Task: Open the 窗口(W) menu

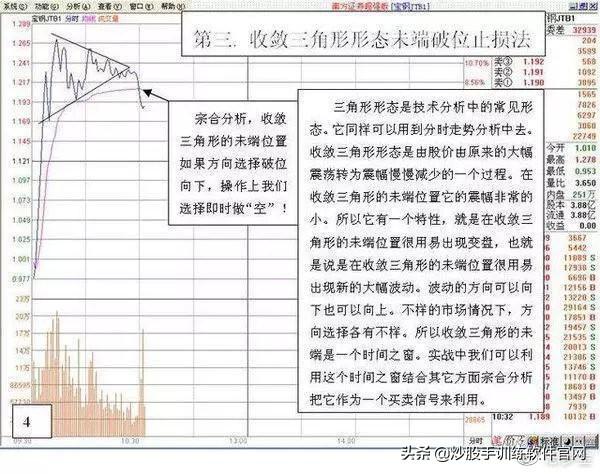Action: [x=141, y=6]
